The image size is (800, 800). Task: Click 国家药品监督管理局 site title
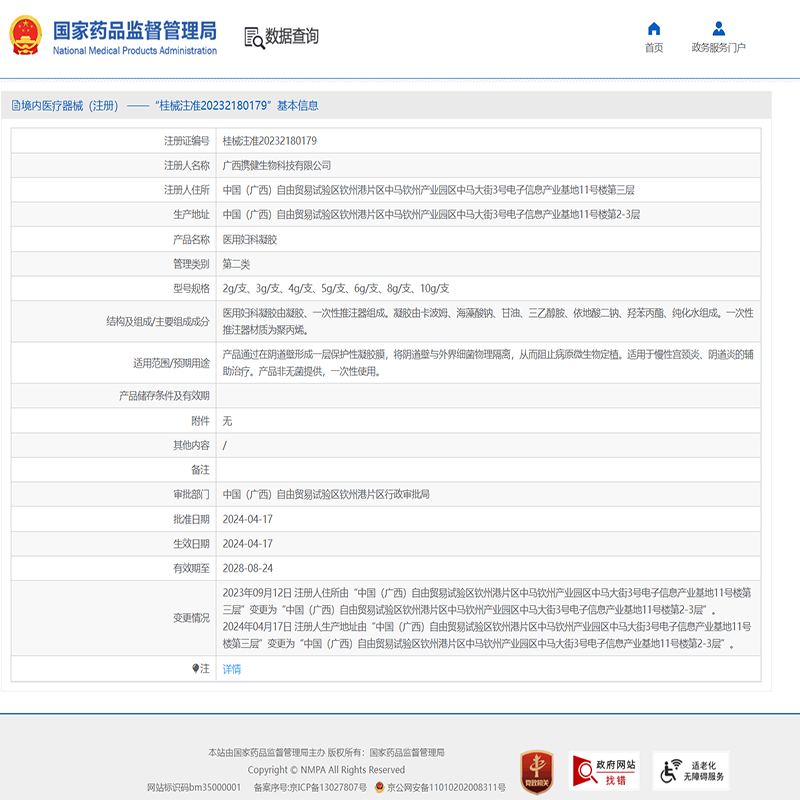(135, 31)
